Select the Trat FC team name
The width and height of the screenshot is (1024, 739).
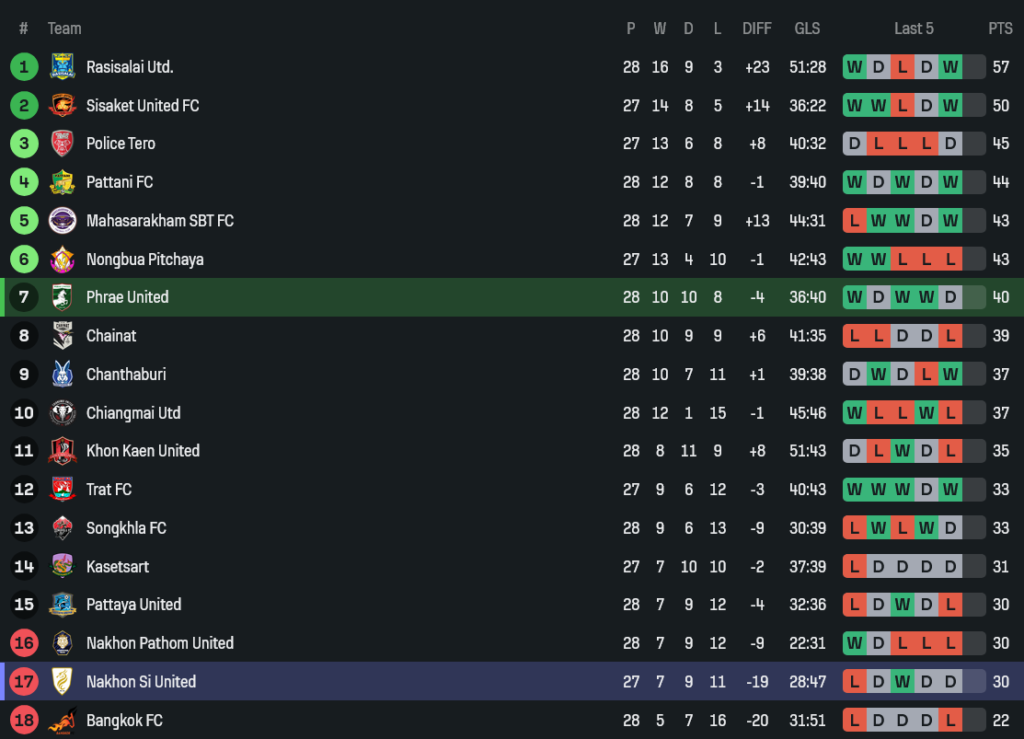pyautogui.click(x=108, y=489)
